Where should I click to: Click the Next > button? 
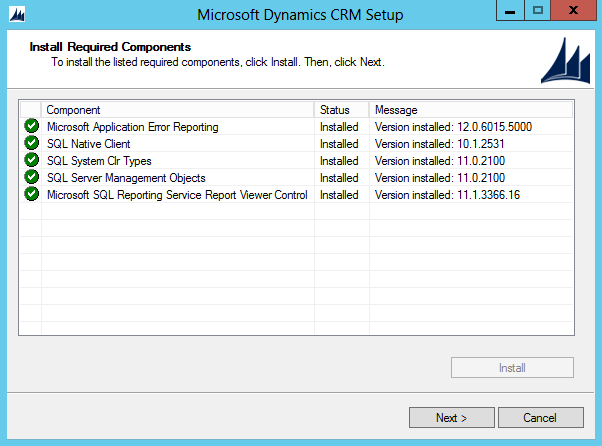(x=452, y=418)
